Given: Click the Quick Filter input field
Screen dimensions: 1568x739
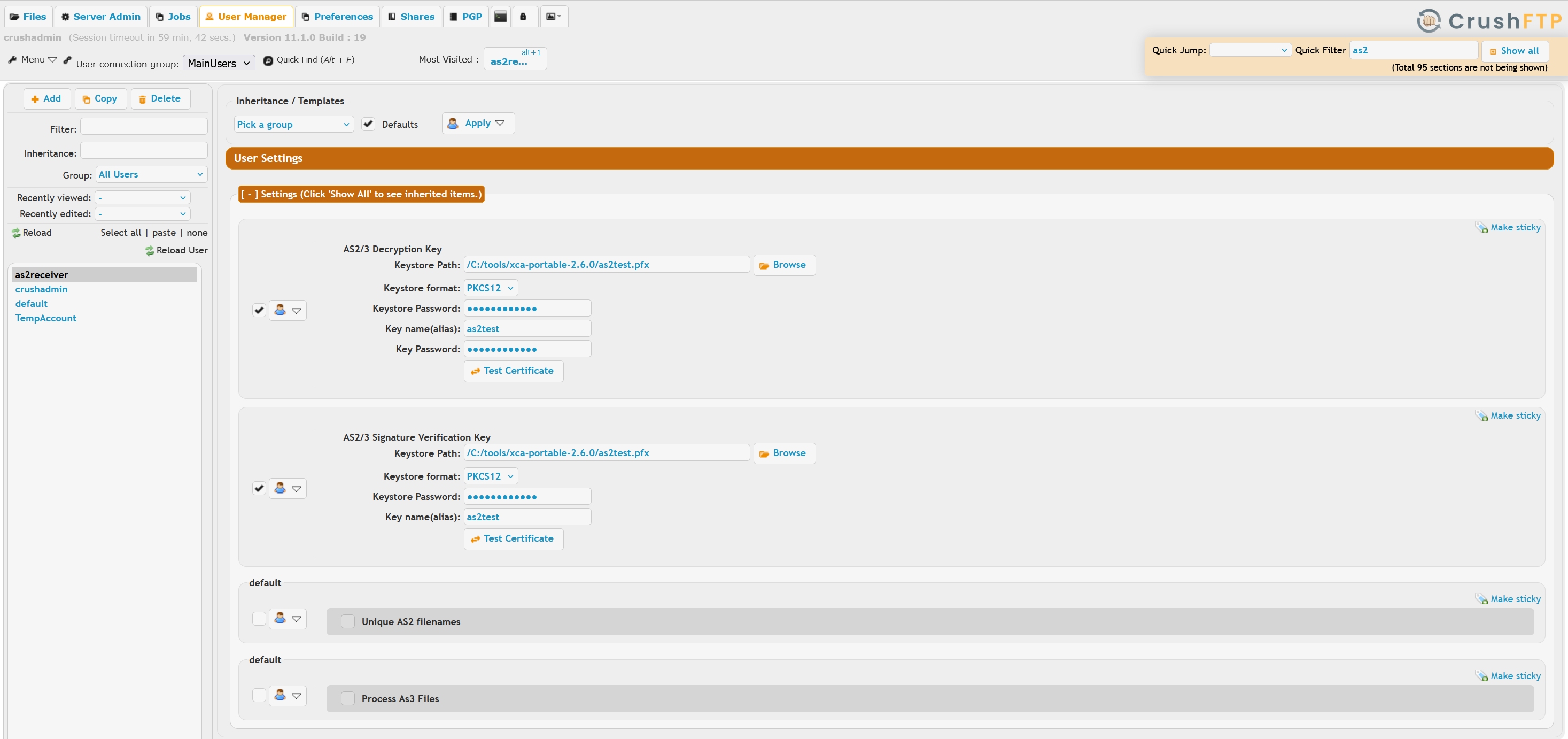Looking at the screenshot, I should click(x=1414, y=50).
